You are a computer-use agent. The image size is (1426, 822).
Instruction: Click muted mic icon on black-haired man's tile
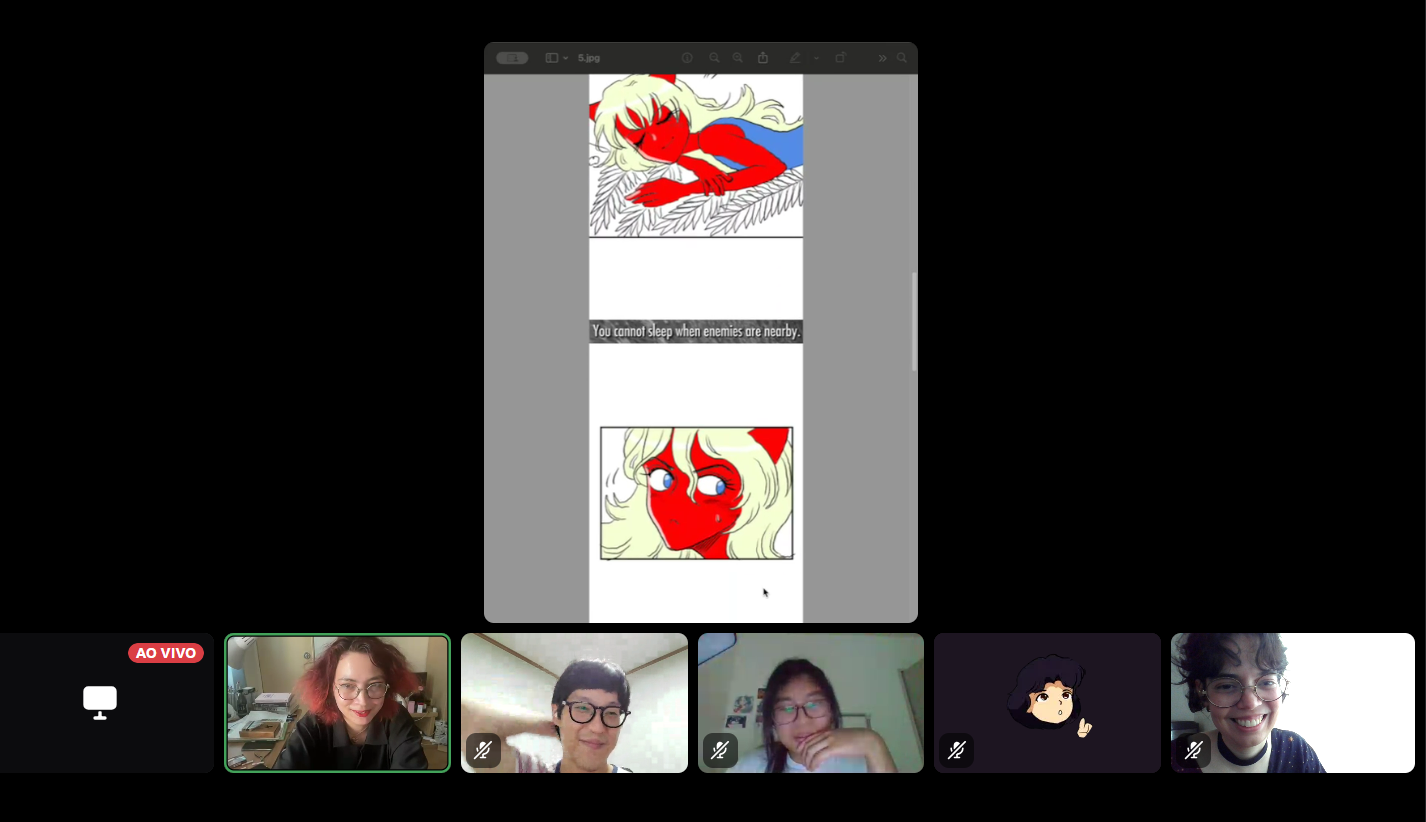point(483,750)
